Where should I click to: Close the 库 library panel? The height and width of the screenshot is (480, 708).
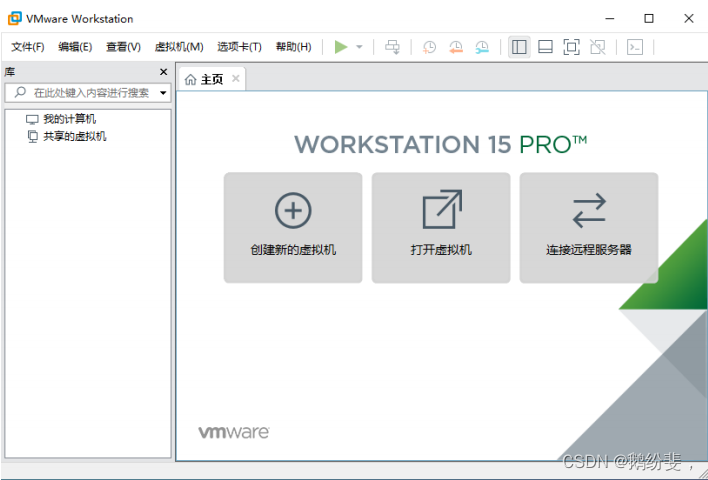163,72
